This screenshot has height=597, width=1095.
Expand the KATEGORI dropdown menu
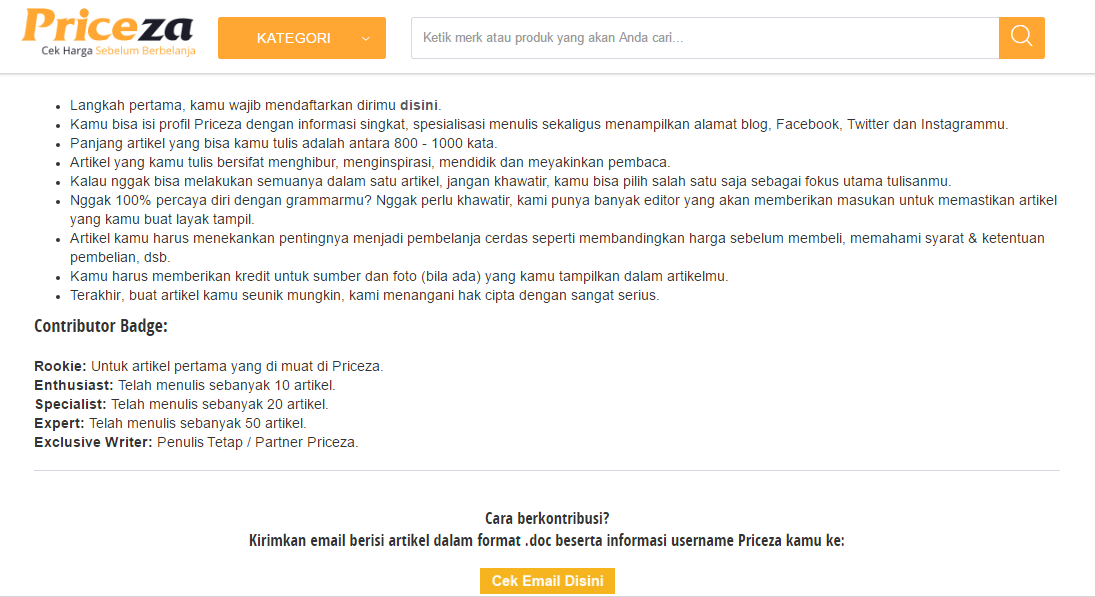[302, 38]
